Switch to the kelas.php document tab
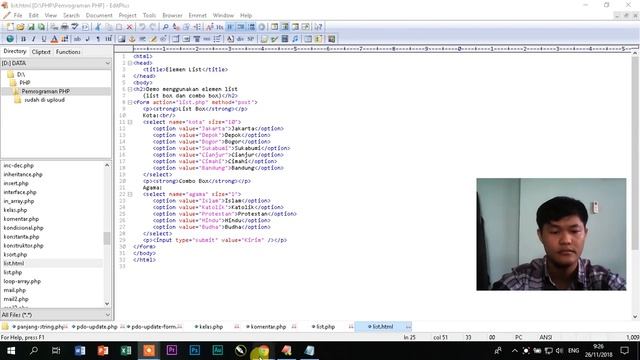This screenshot has height=360, width=640. pos(211,327)
